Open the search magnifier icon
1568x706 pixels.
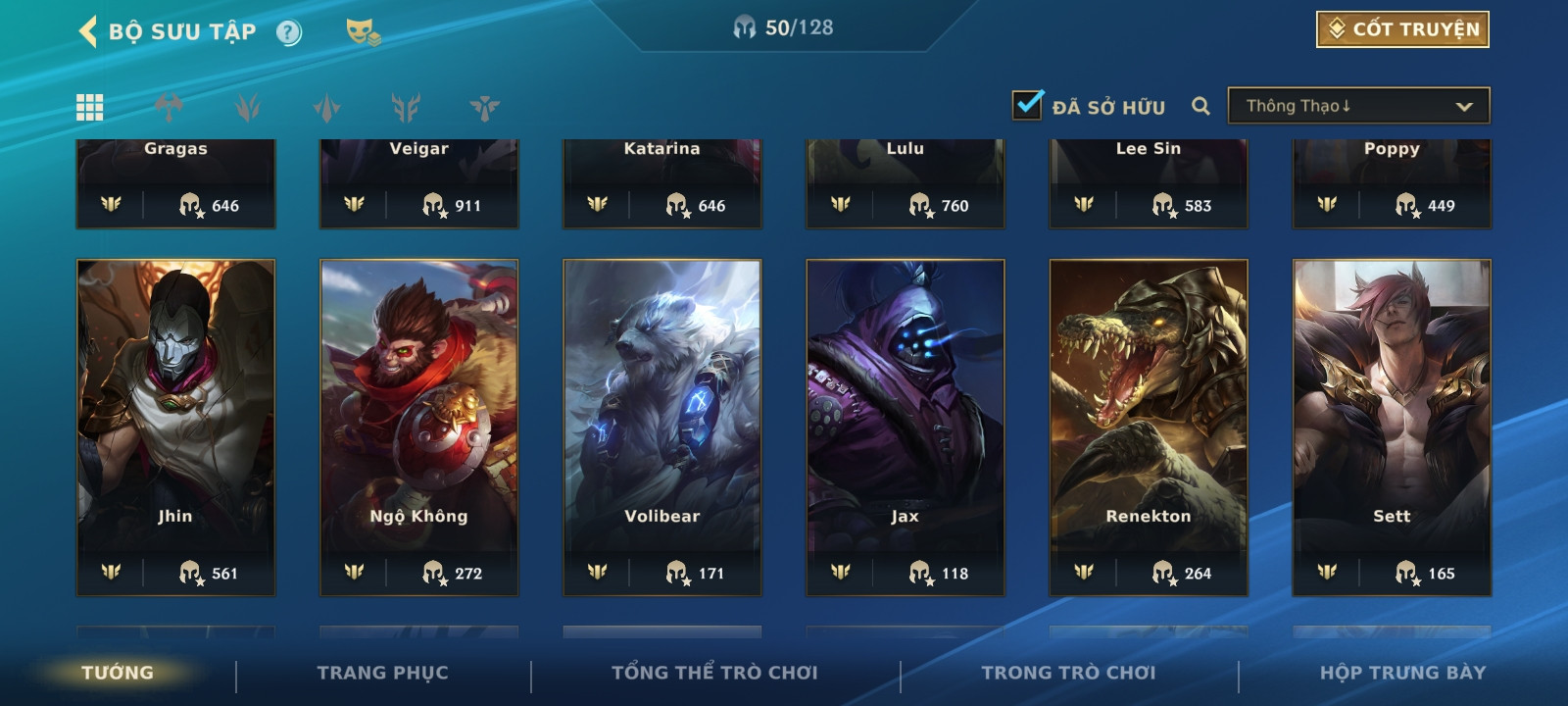pos(1200,106)
